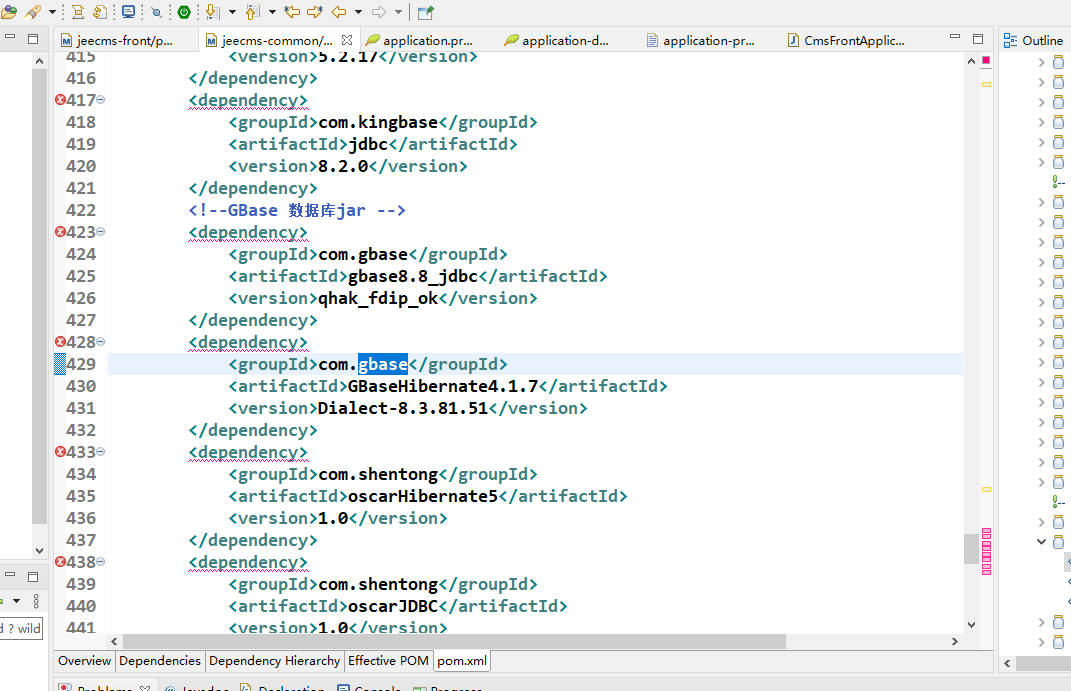Open the Effective POM tab
Screen dimensions: 1071x691
[x=388, y=661]
